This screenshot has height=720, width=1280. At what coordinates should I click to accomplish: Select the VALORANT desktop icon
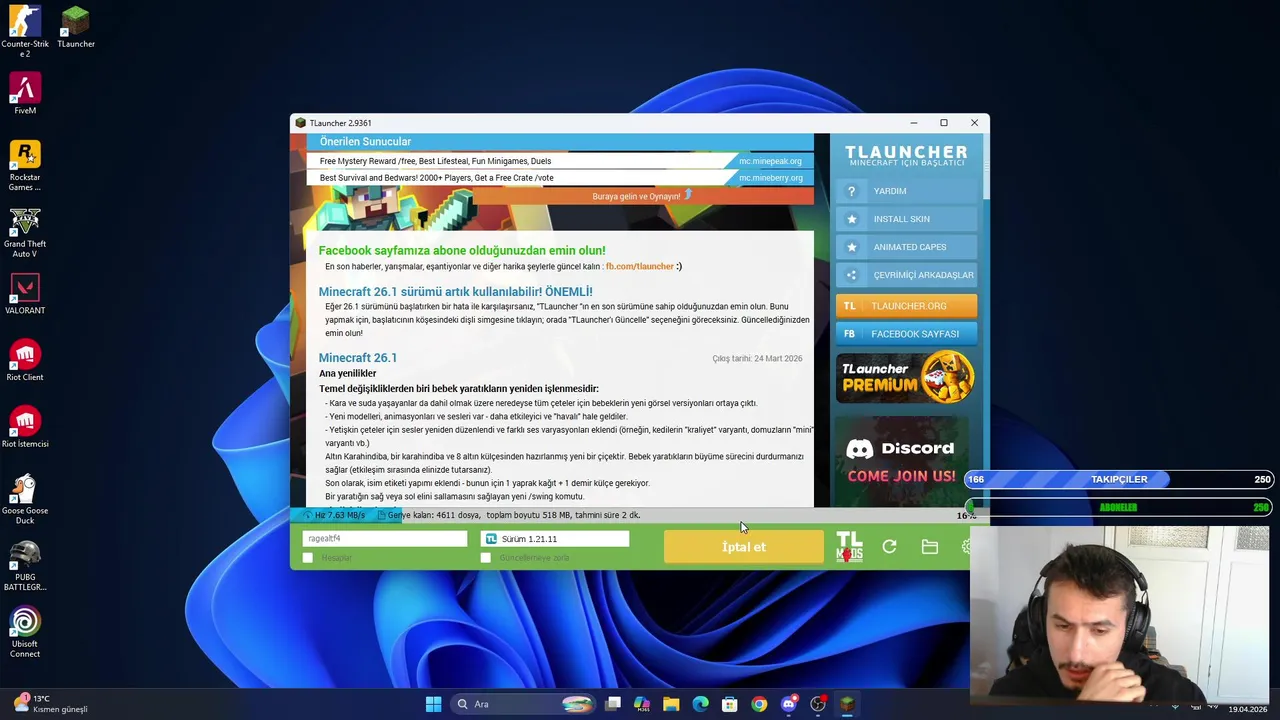tap(25, 294)
